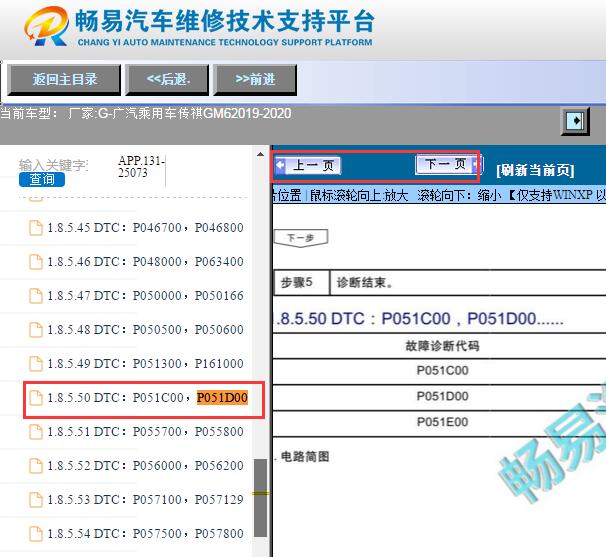Click document icon beside 1.8.5.50 entry

[x=36, y=398]
